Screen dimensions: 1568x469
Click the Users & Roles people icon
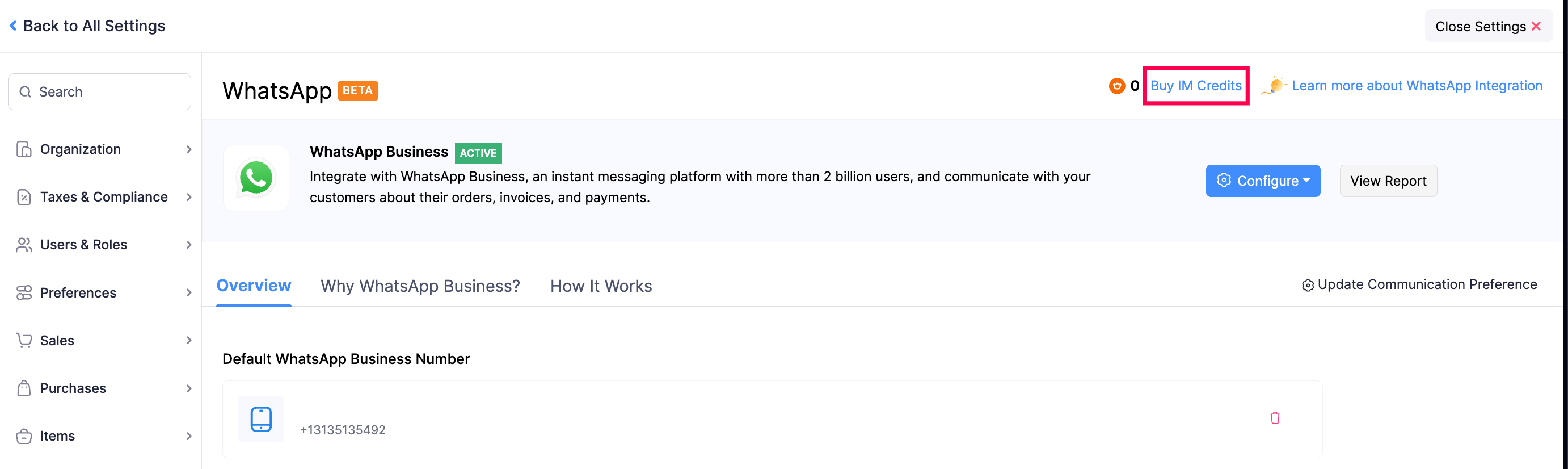(x=23, y=244)
